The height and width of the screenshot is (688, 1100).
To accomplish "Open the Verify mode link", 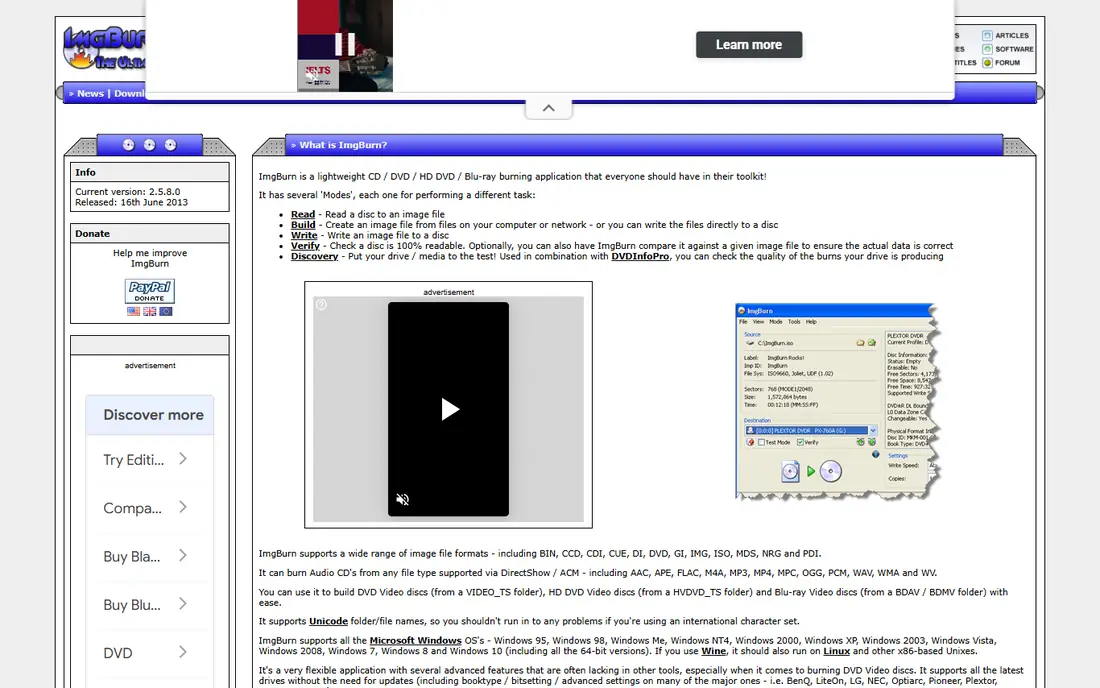I will [x=305, y=246].
